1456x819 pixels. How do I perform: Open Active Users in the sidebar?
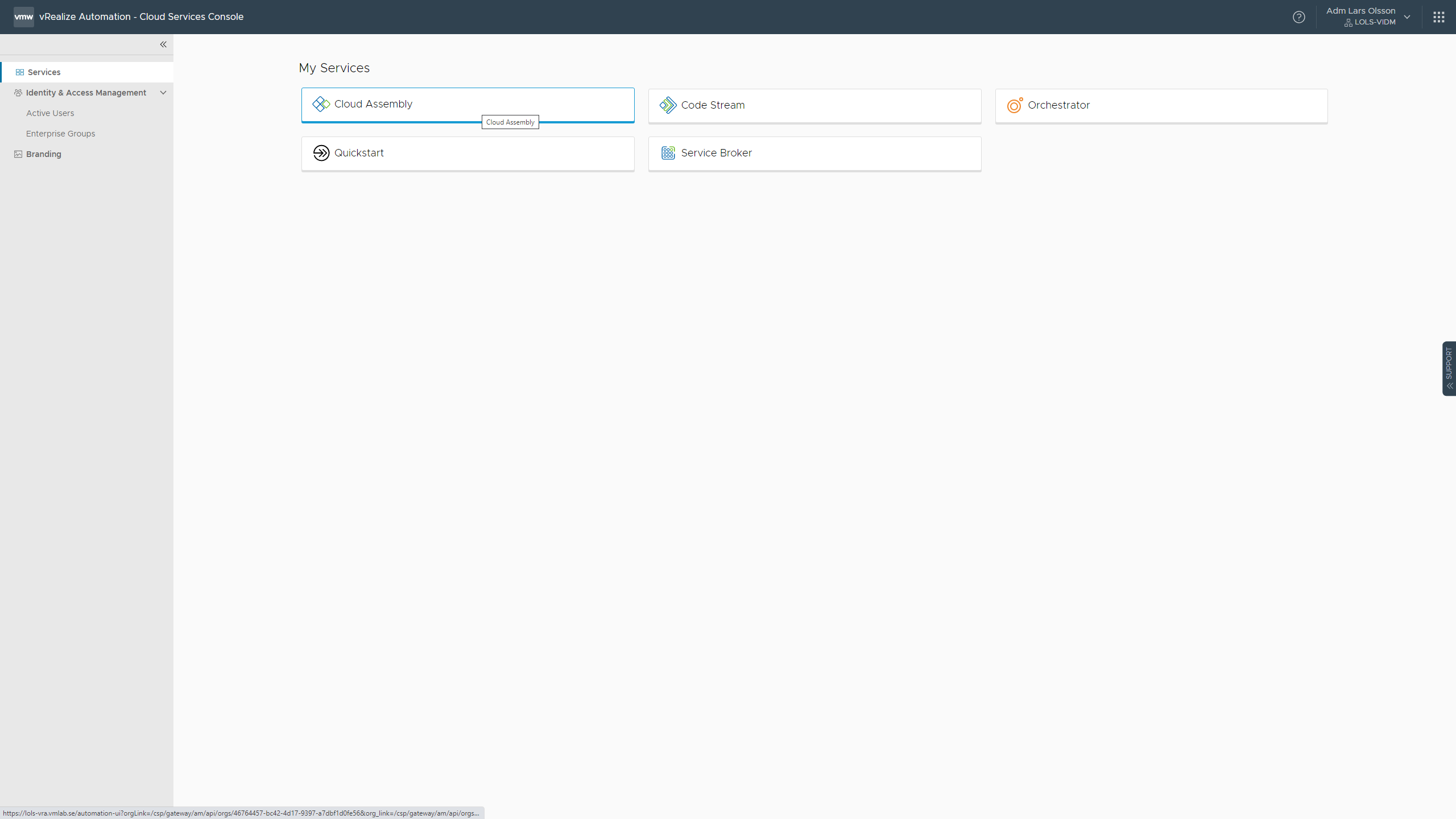pyautogui.click(x=50, y=113)
